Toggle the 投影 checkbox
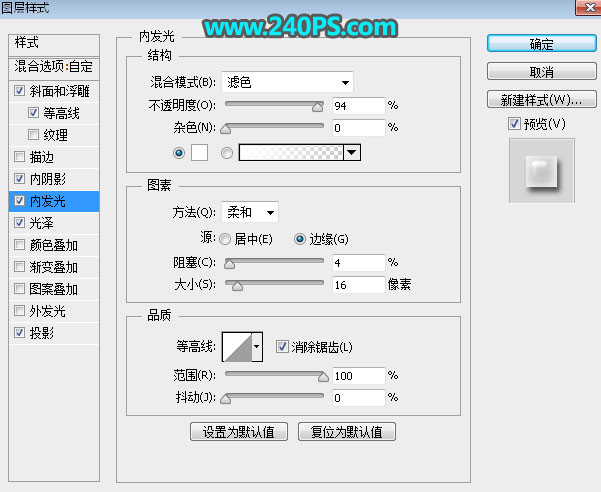Screen dimensions: 601x492 [x=19, y=333]
